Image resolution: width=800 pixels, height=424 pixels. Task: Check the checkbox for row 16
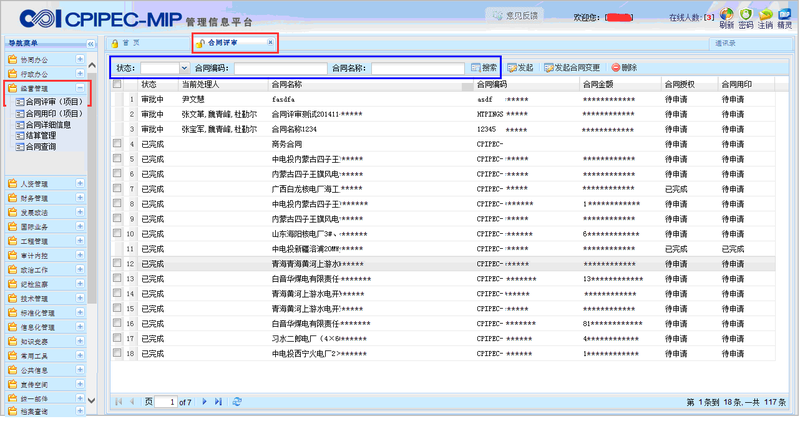(117, 323)
